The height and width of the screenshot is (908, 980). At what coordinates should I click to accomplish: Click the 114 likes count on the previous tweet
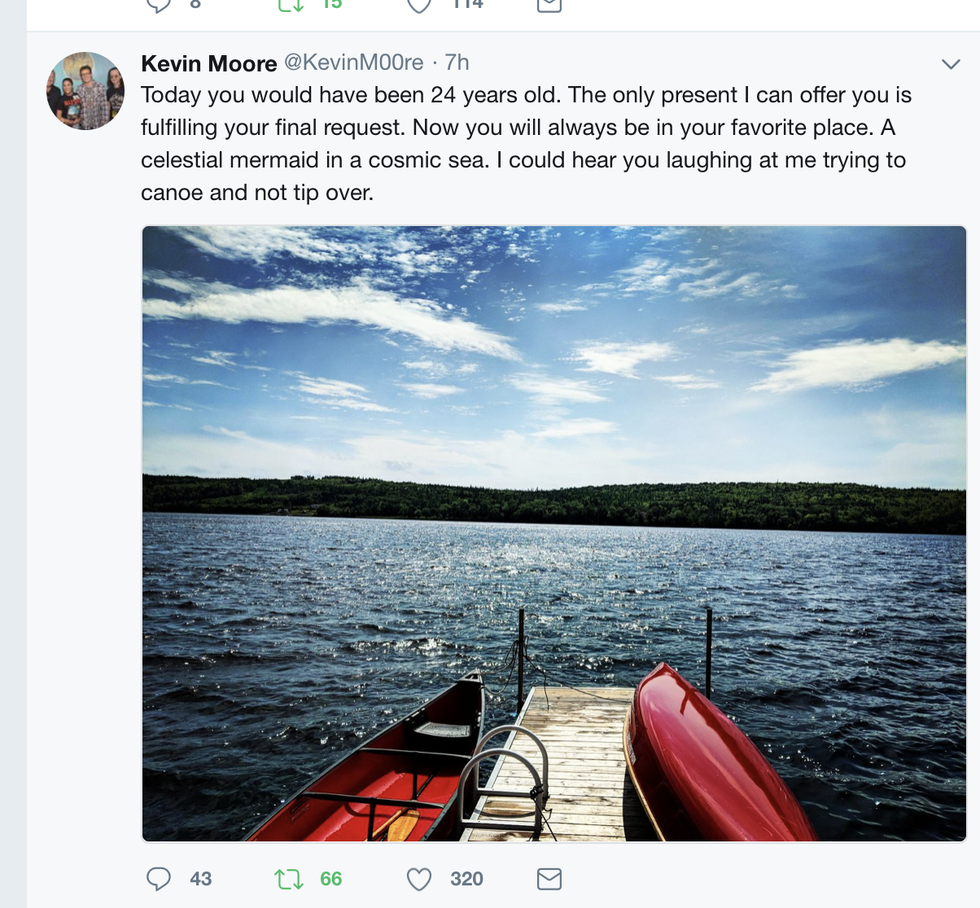[466, 4]
